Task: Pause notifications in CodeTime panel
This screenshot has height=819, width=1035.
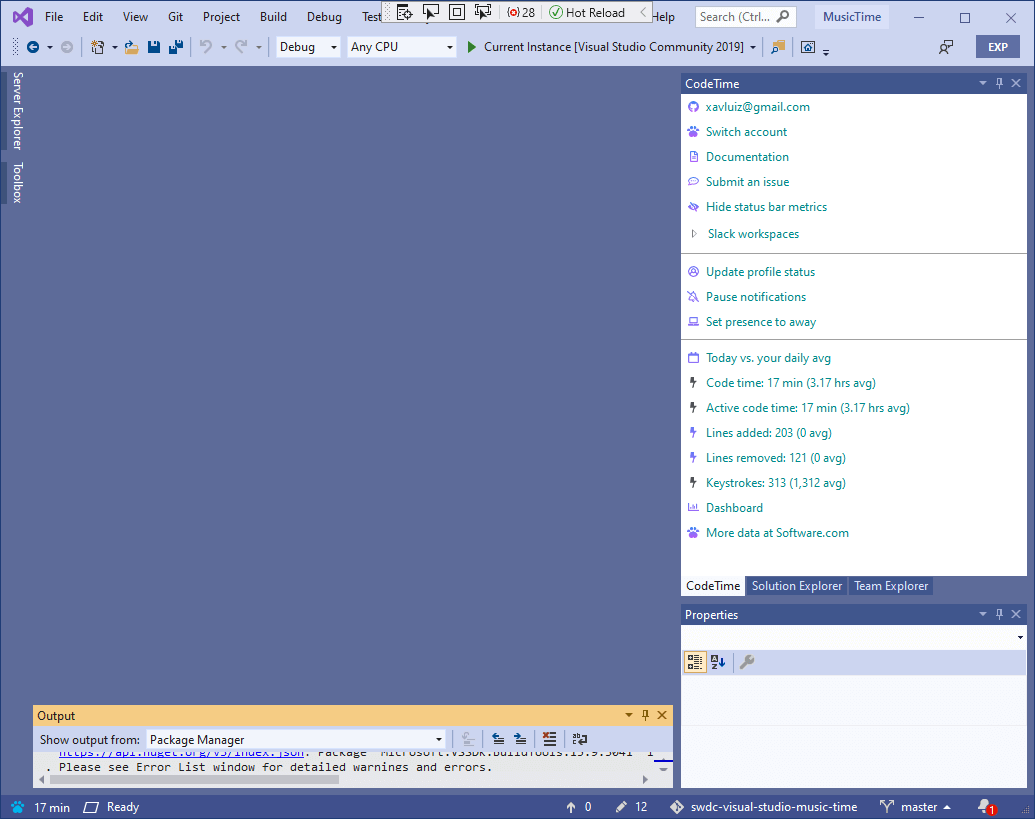Action: (755, 296)
